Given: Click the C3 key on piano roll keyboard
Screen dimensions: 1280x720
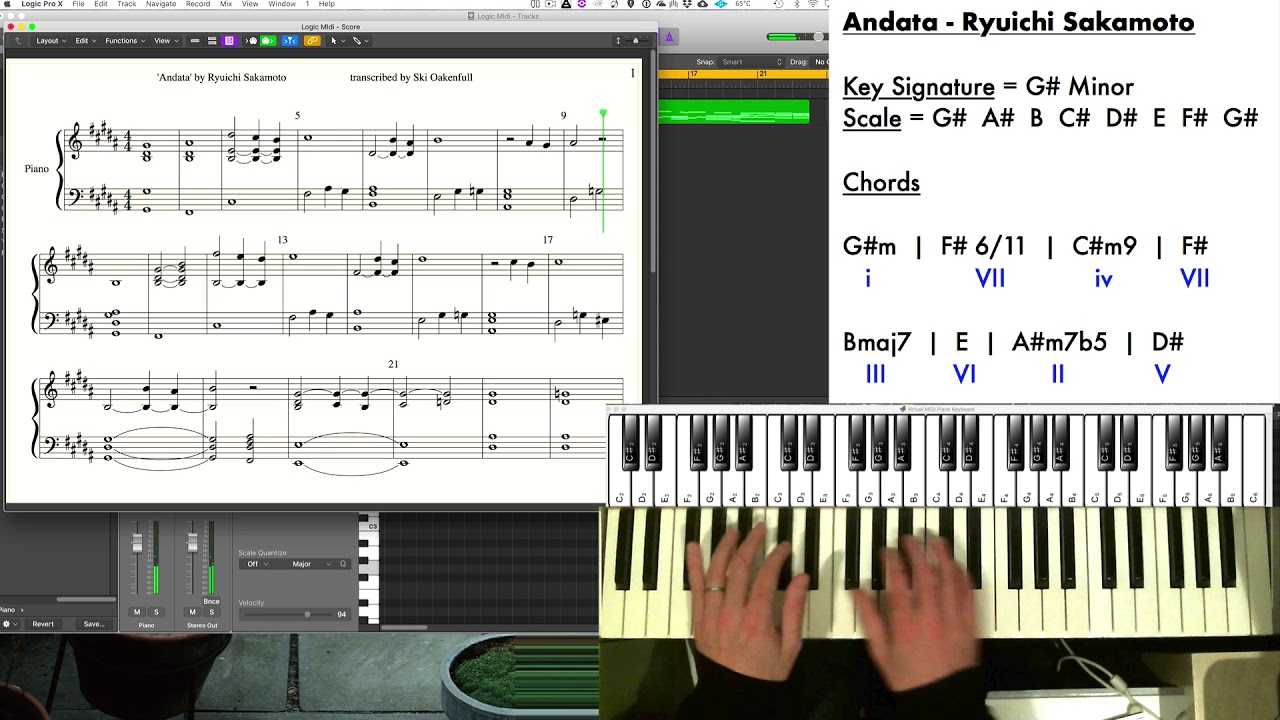Looking at the screenshot, I should click(369, 526).
